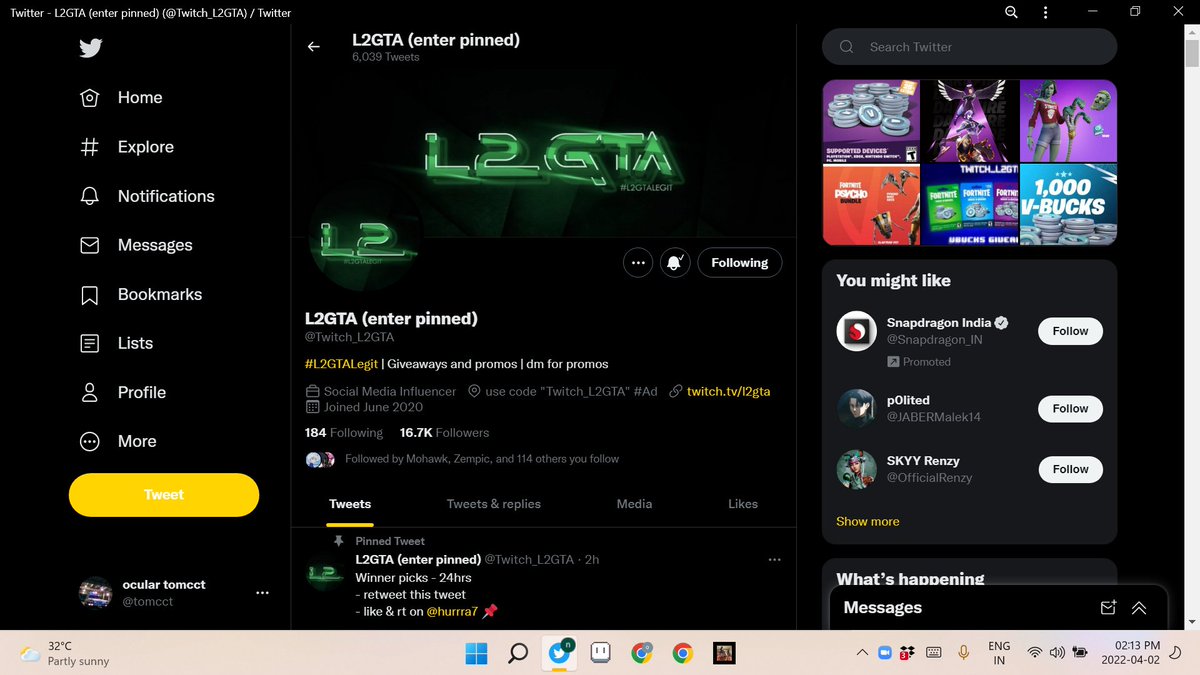This screenshot has height=675, width=1200.
Task: Go back using the arrow icon
Action: (314, 47)
